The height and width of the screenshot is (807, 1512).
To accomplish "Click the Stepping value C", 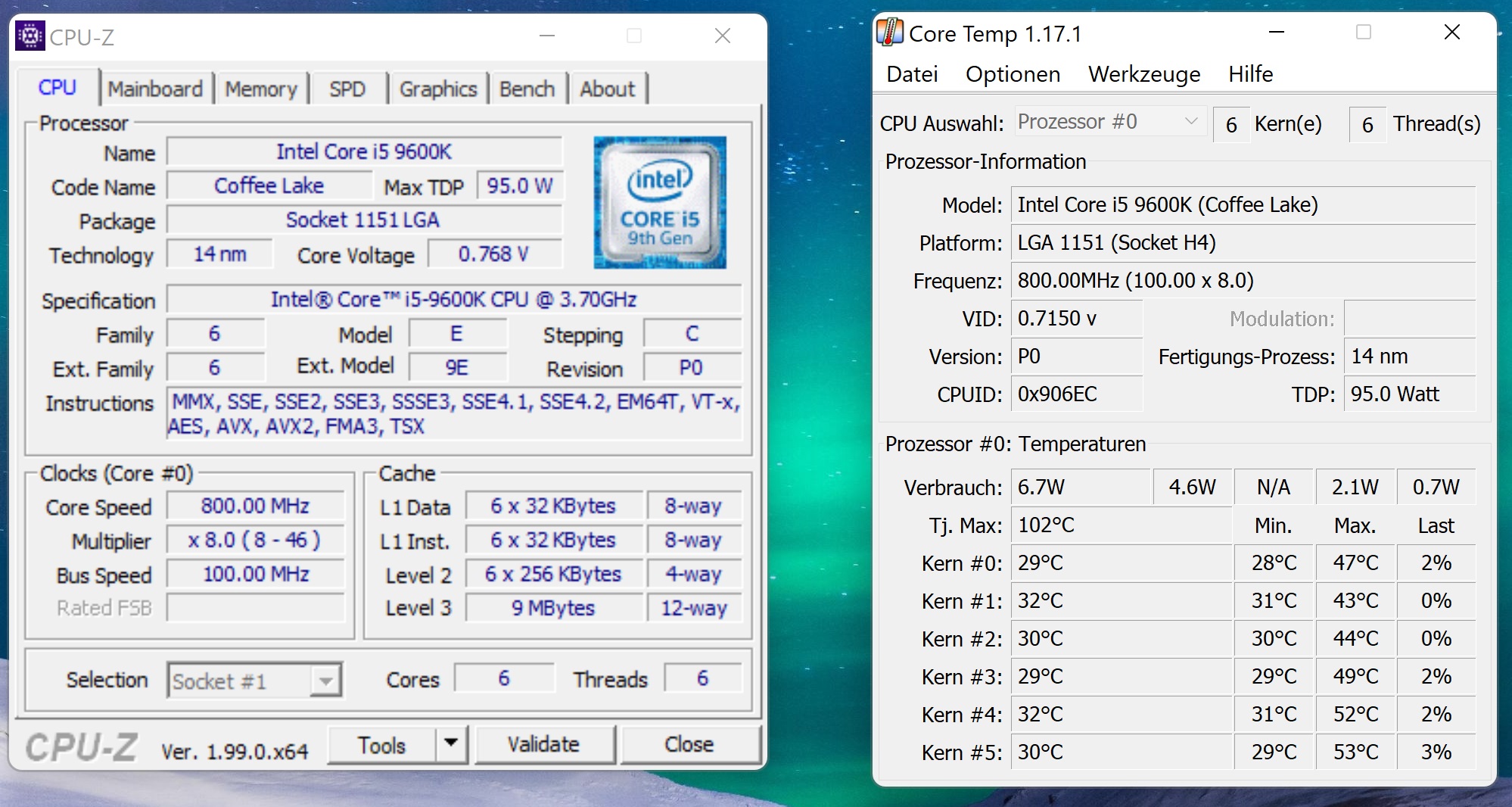I will (692, 333).
